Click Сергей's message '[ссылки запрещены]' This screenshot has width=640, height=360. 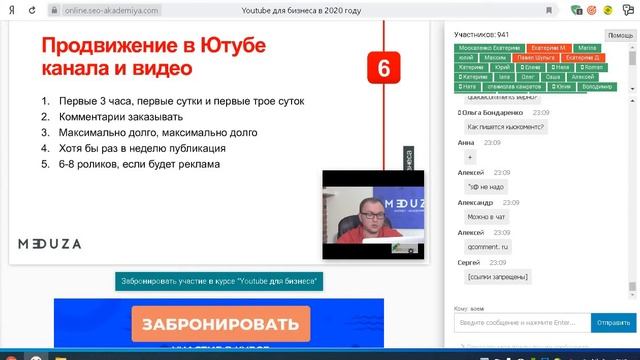[498, 277]
